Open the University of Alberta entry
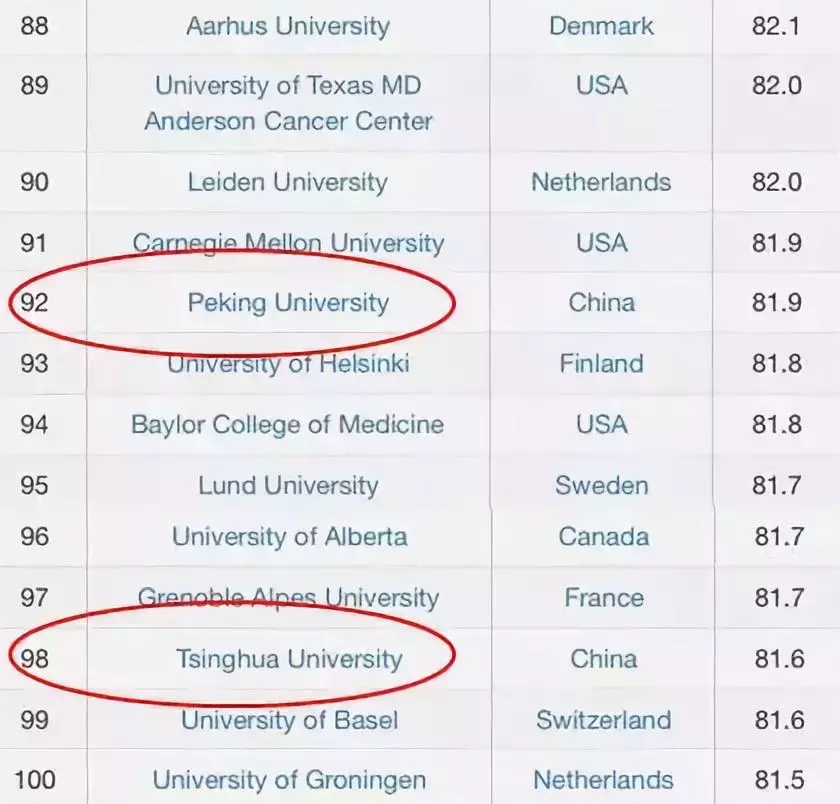This screenshot has height=804, width=840. [289, 536]
